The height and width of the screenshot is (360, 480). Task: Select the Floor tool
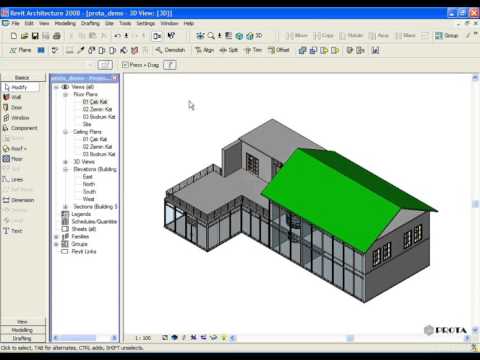[x=13, y=159]
